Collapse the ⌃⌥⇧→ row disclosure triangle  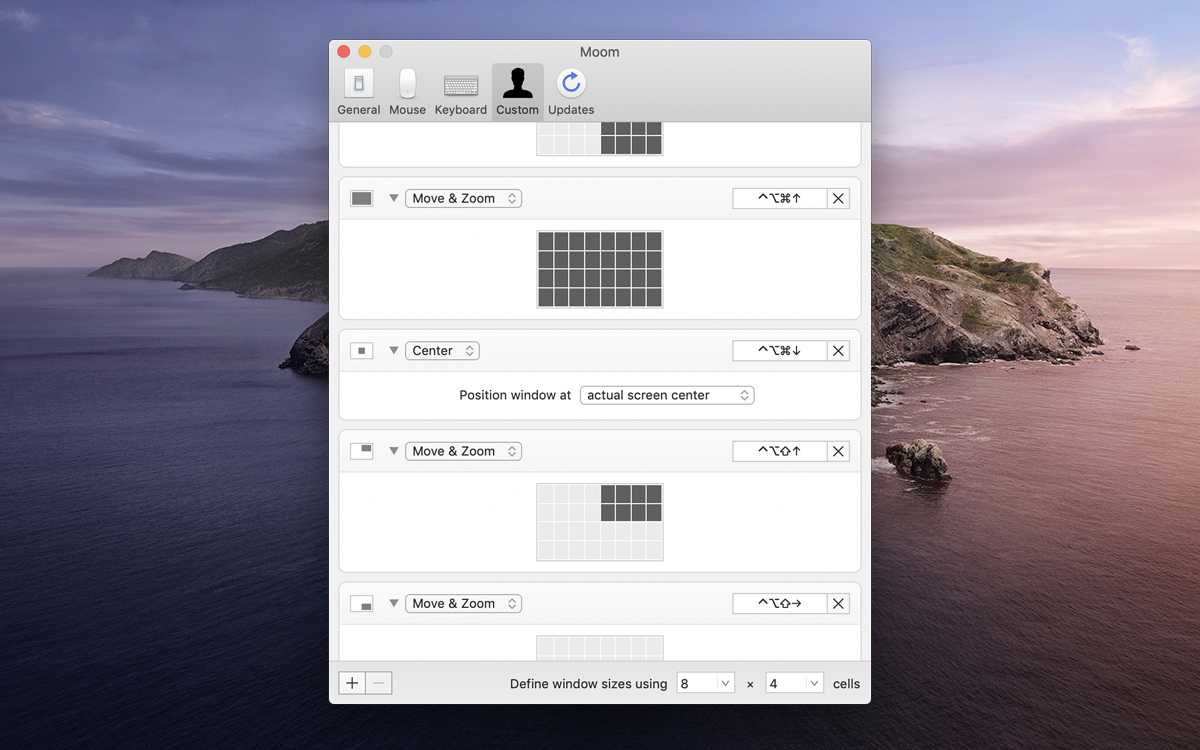click(394, 604)
